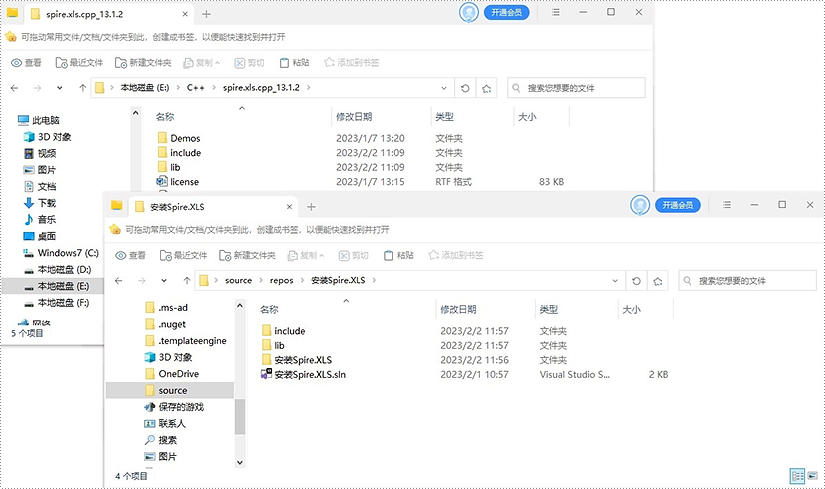Open hamburger menu in back window
The width and height of the screenshot is (825, 489).
click(x=556, y=12)
